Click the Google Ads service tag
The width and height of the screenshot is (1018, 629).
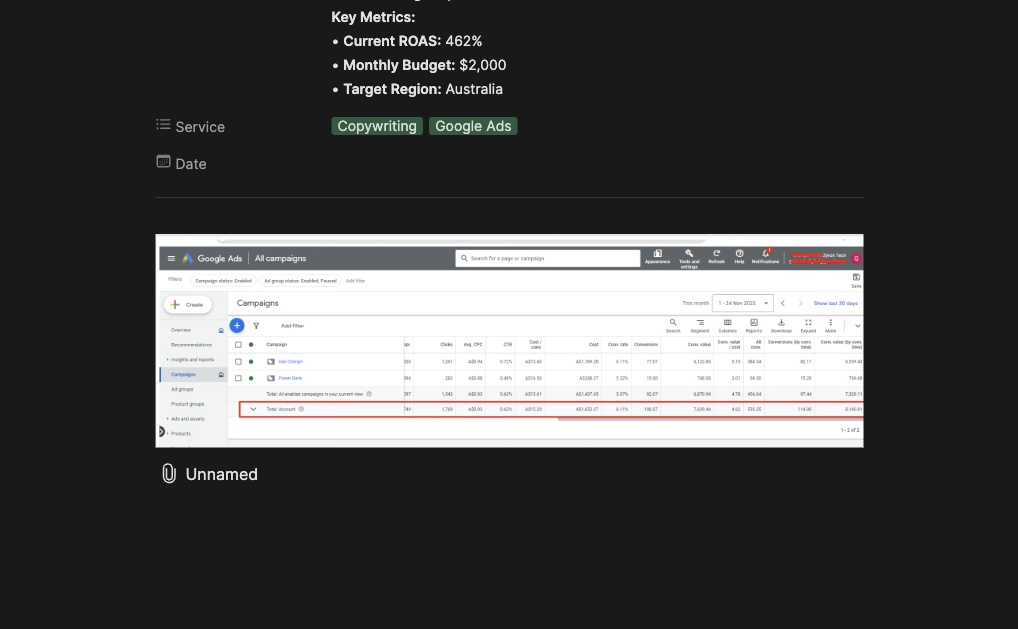473,126
